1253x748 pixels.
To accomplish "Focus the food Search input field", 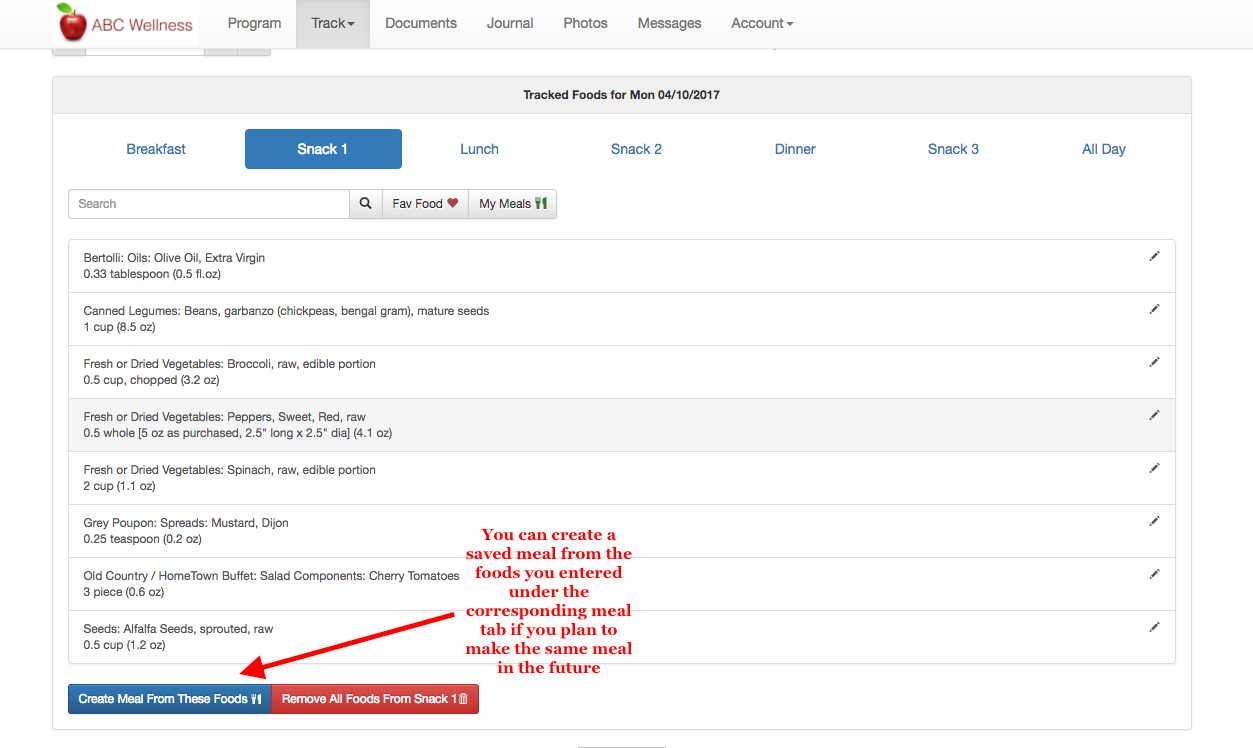I will [x=209, y=204].
